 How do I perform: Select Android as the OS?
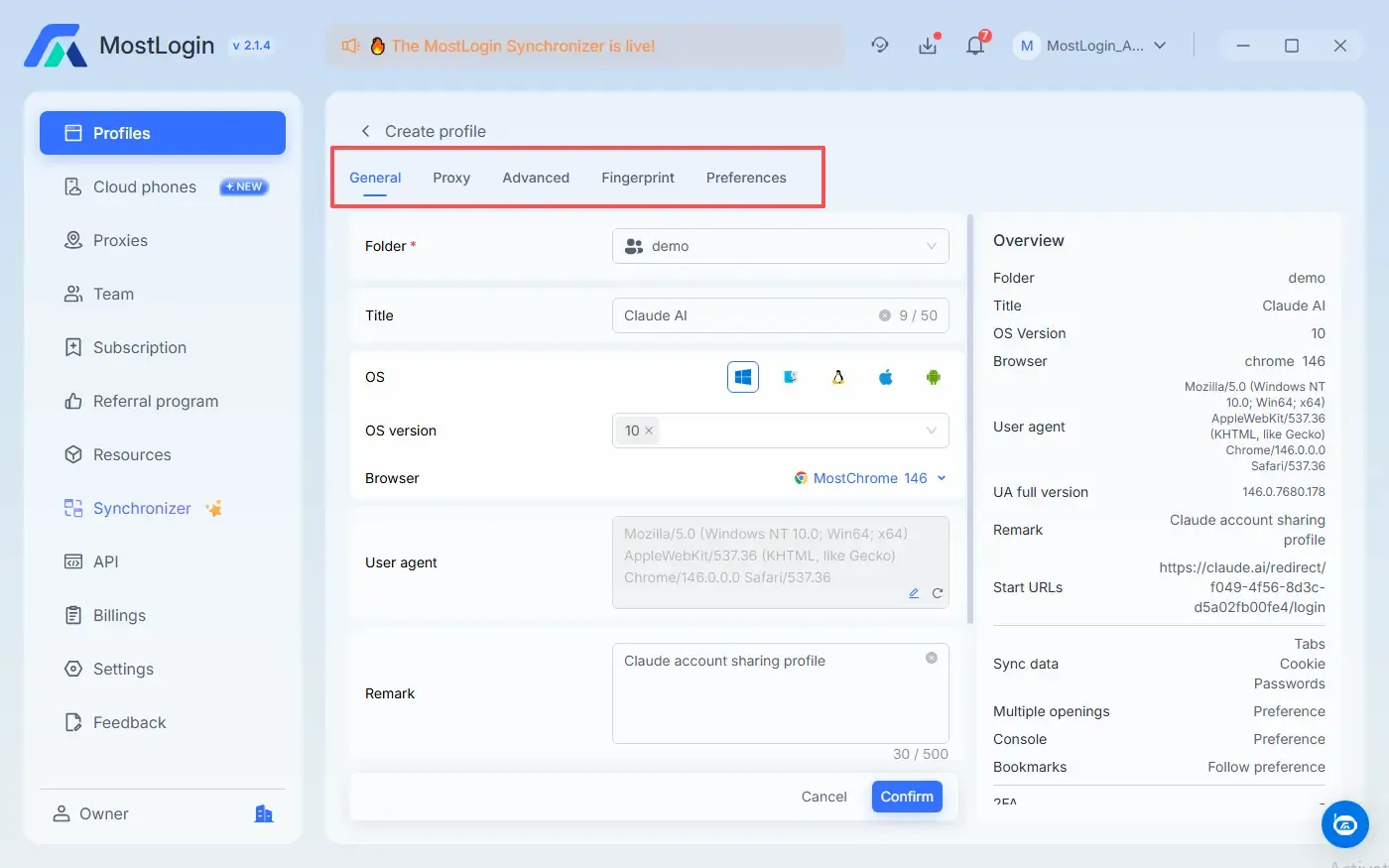[x=934, y=377]
